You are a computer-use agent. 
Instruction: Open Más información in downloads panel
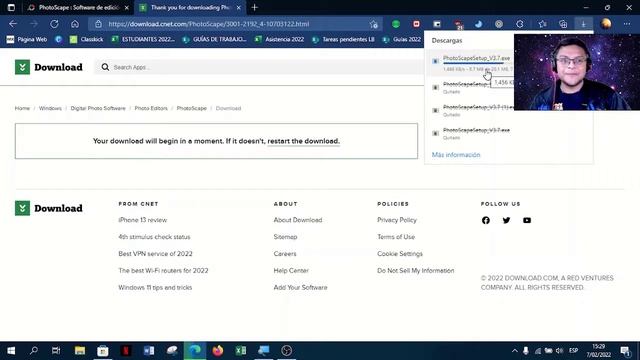pyautogui.click(x=456, y=155)
